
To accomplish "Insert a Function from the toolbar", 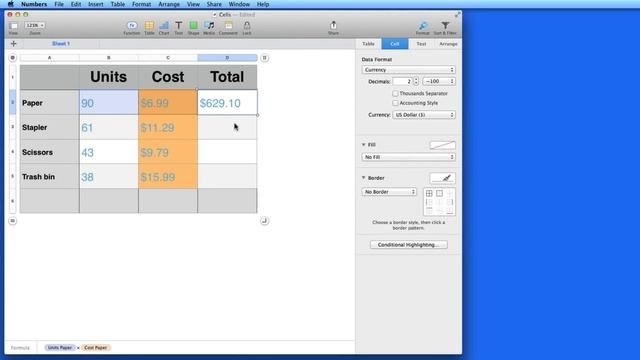I will (132, 28).
